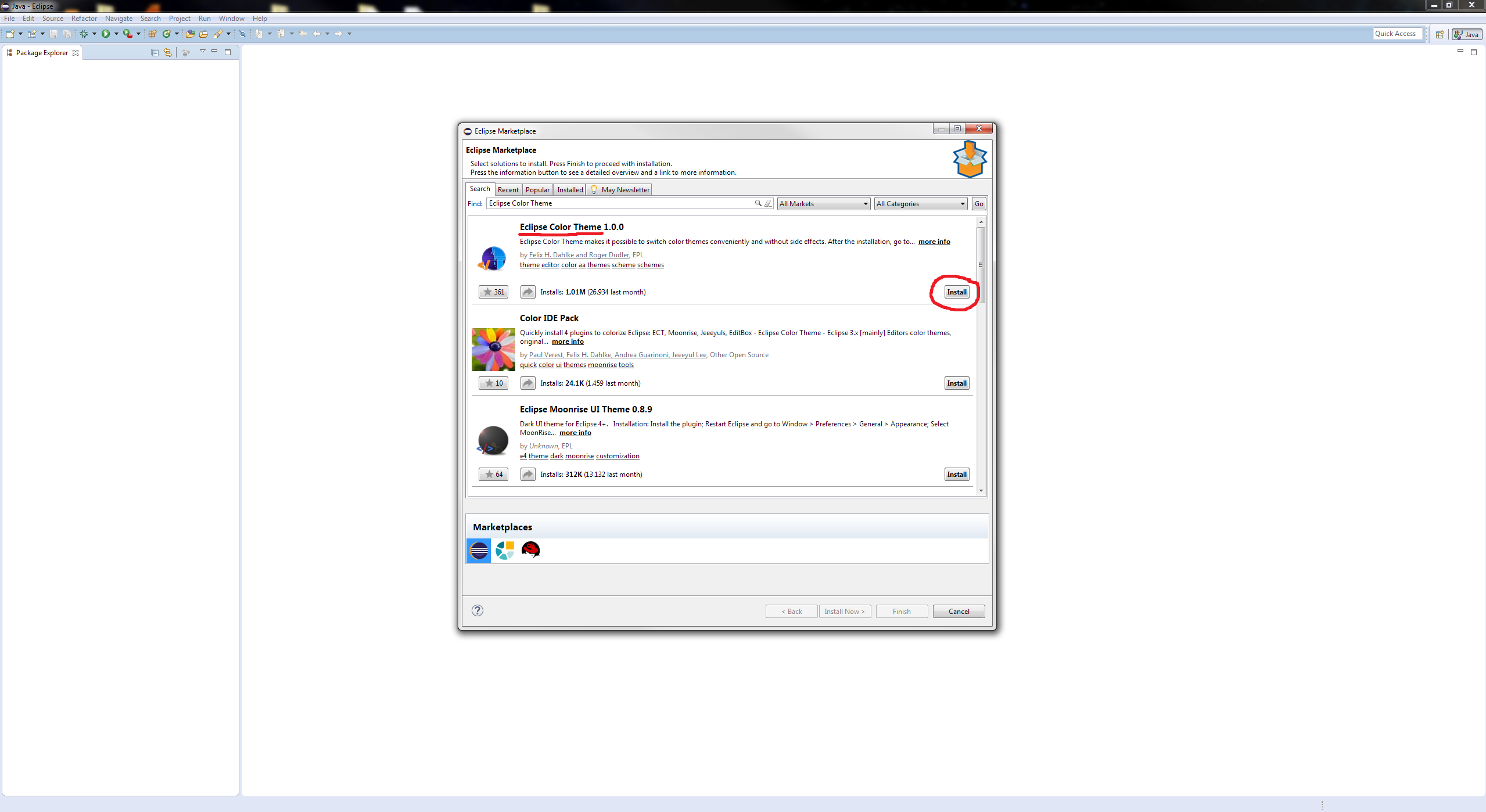The height and width of the screenshot is (812, 1486).
Task: Select the Debug toolbar icon
Action: click(x=84, y=34)
